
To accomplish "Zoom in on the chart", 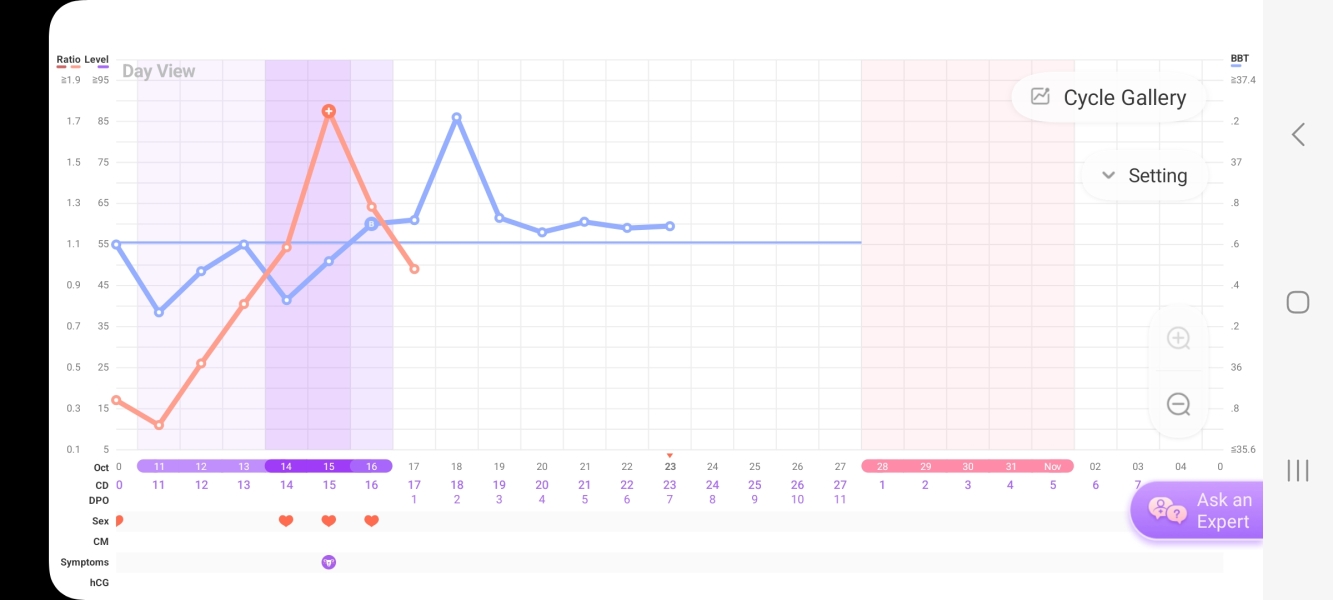I will 1178,338.
